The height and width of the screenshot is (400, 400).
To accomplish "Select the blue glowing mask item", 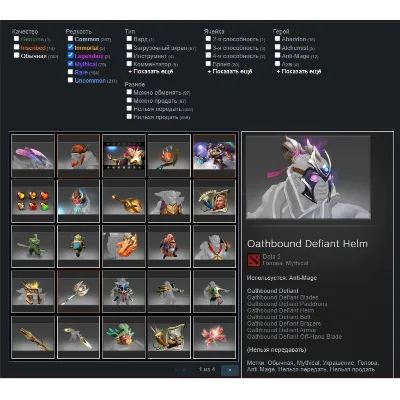I will click(x=78, y=201).
